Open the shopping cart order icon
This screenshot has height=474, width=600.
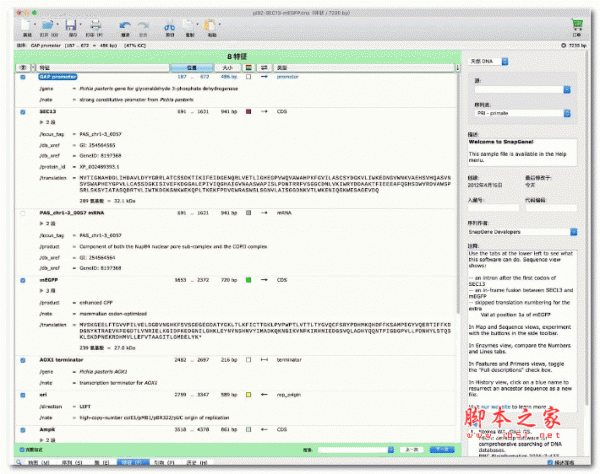(577, 25)
